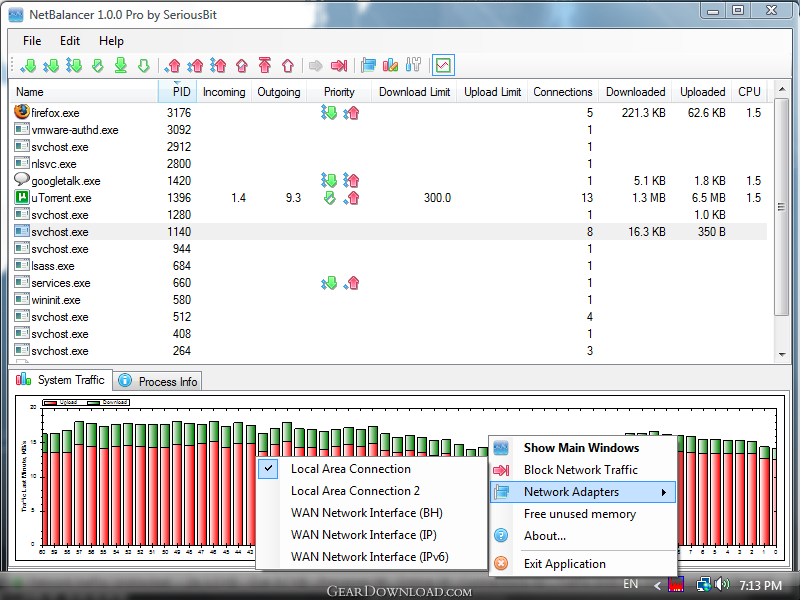Screen dimensions: 800x600
Task: Set high upload priority with three-dot red arrow
Action: point(218,65)
